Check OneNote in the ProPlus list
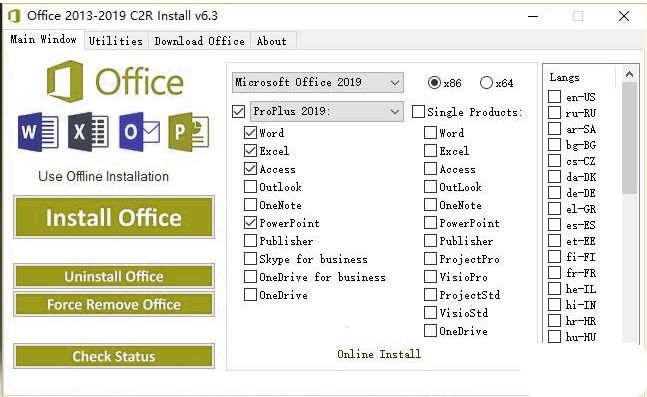 tap(250, 205)
